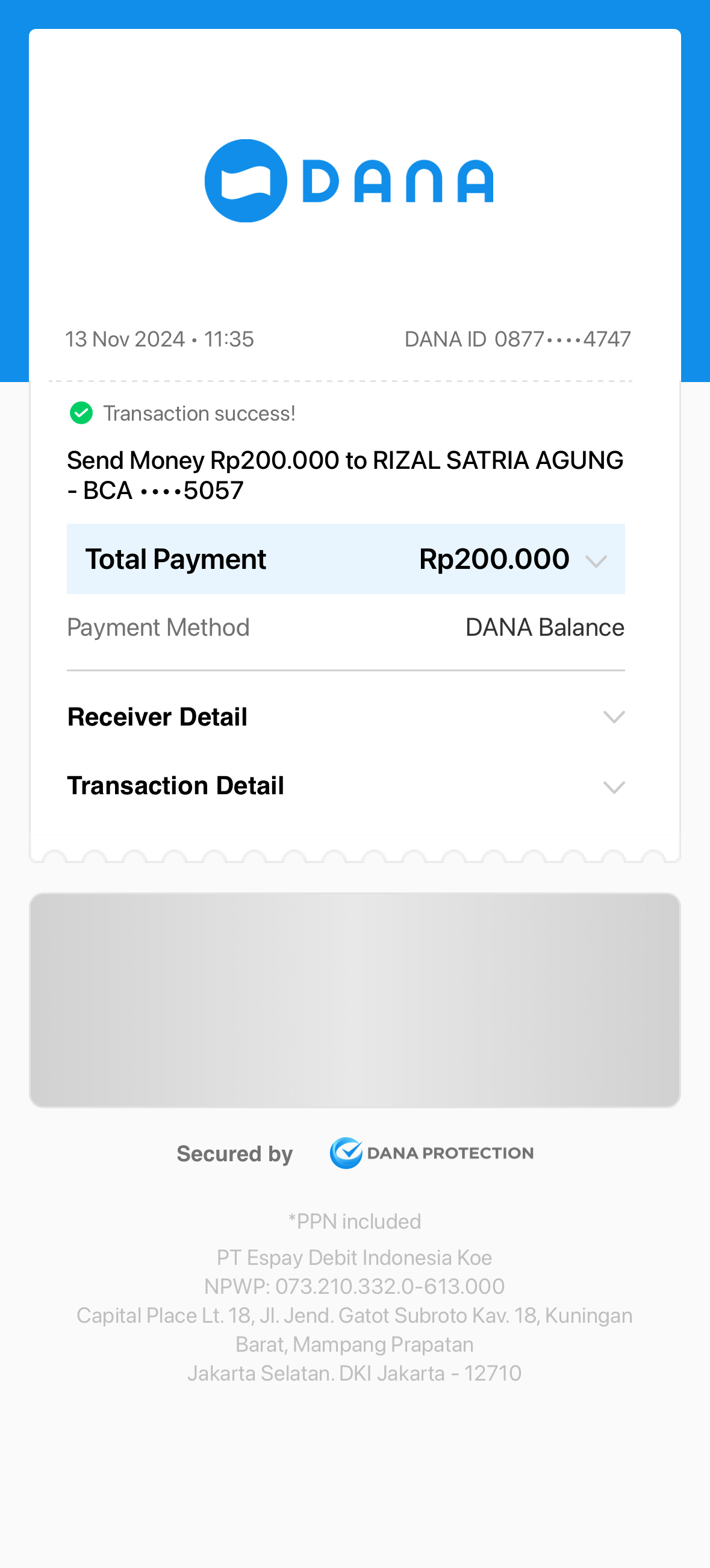710x1568 pixels.
Task: Tap the DANA Balance payment method value
Action: point(544,627)
